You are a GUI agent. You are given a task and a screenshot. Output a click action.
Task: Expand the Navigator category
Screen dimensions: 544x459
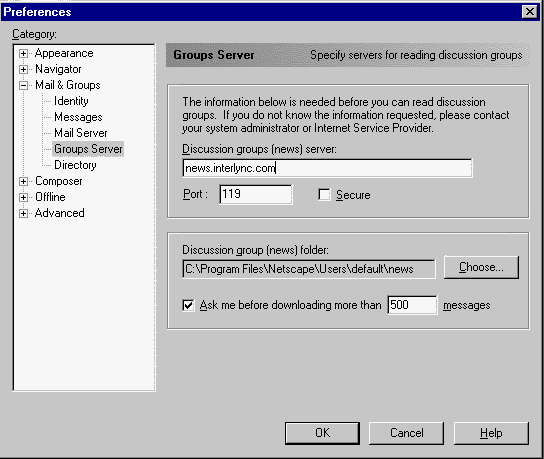[23, 69]
